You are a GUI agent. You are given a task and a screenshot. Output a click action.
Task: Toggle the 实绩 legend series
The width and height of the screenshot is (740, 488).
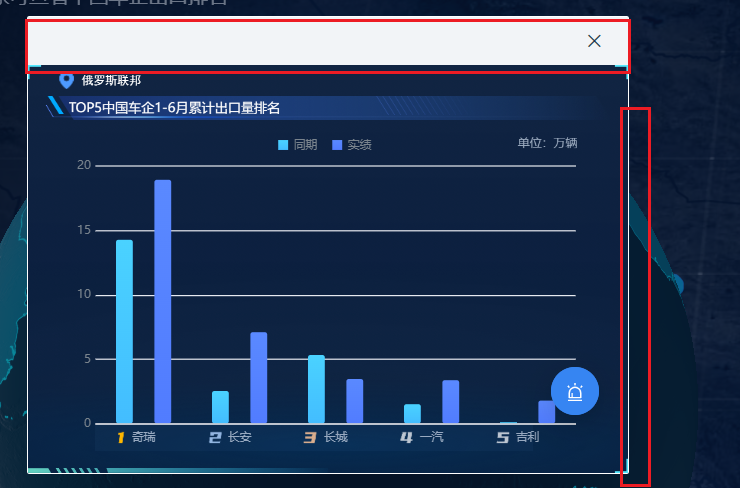click(352, 144)
